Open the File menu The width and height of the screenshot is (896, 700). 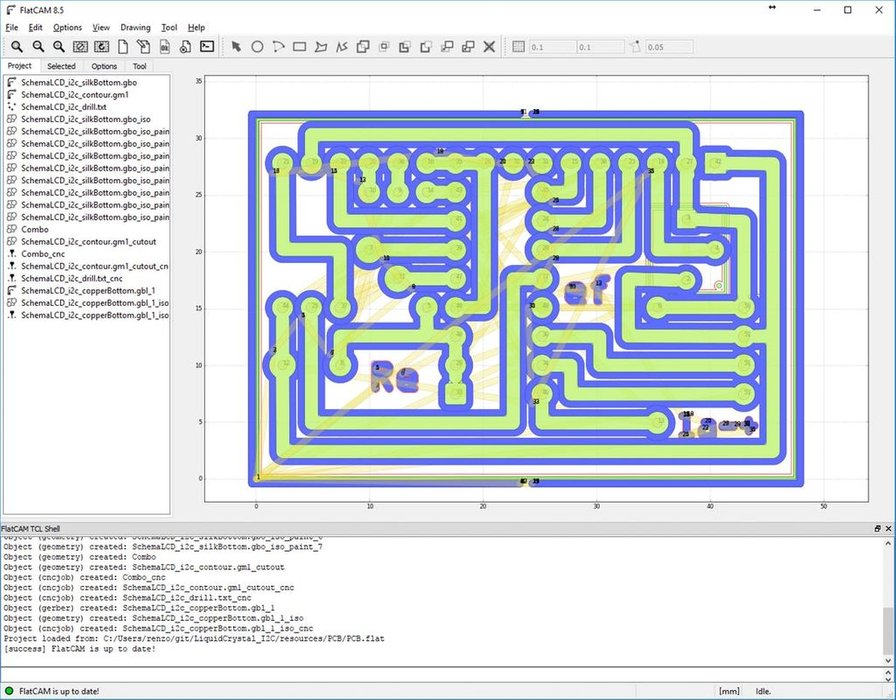[x=12, y=27]
